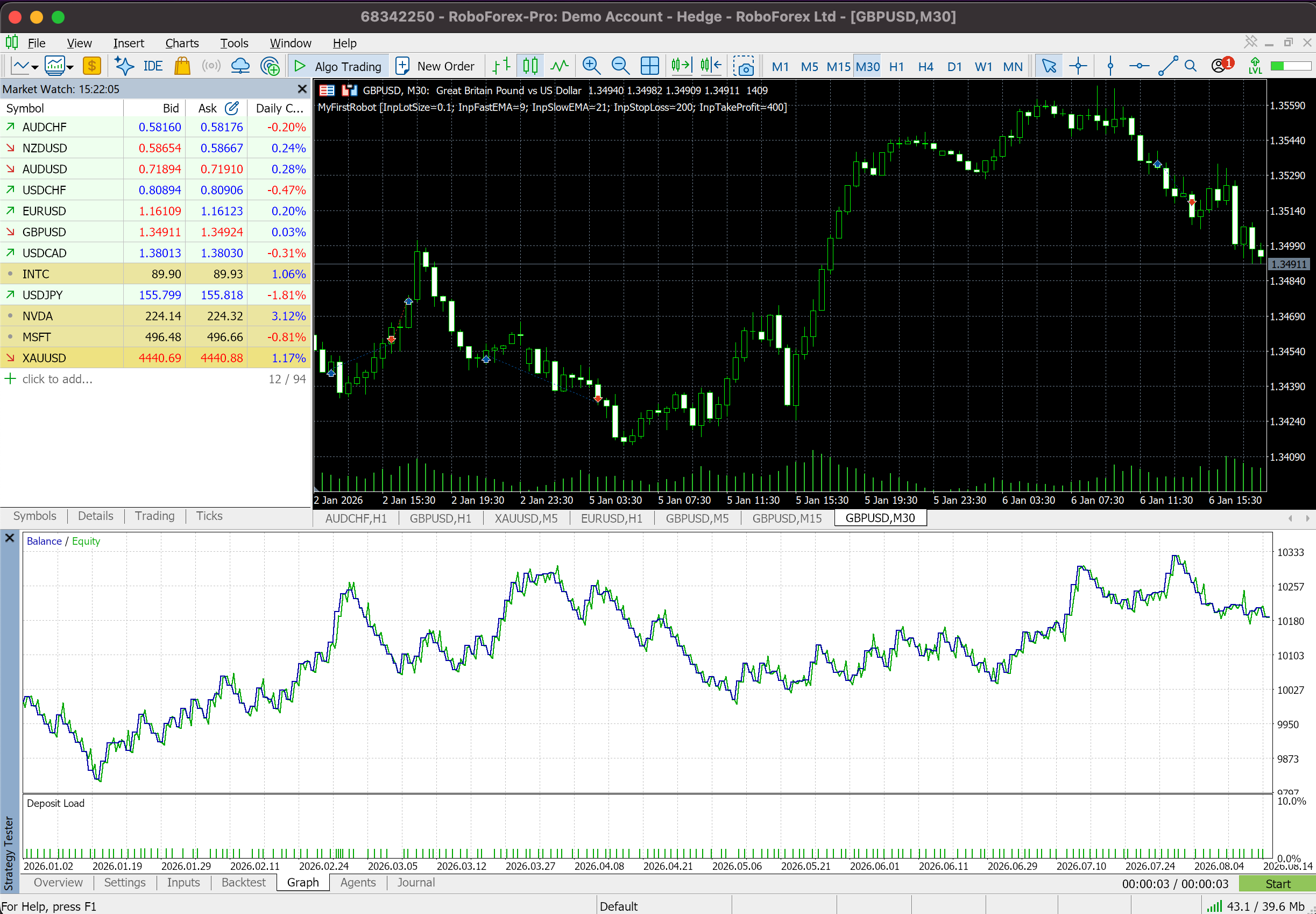The width and height of the screenshot is (1316, 914).
Task: Click the green LVL depth icon
Action: [x=1255, y=66]
